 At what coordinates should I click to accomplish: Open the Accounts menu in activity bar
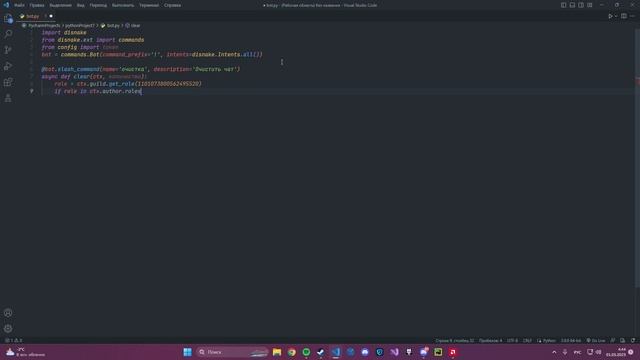tap(8, 313)
